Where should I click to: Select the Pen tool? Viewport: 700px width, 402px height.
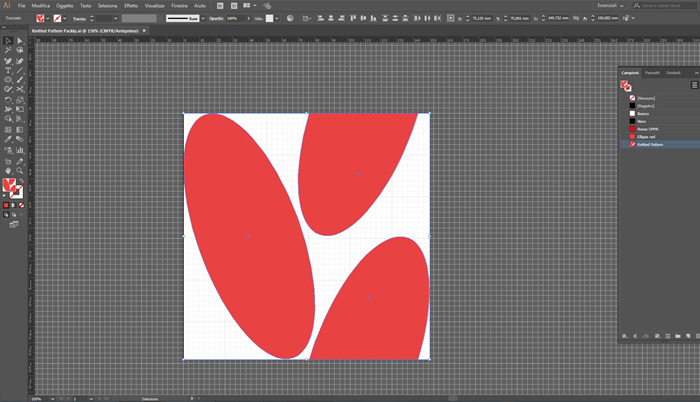(8, 61)
